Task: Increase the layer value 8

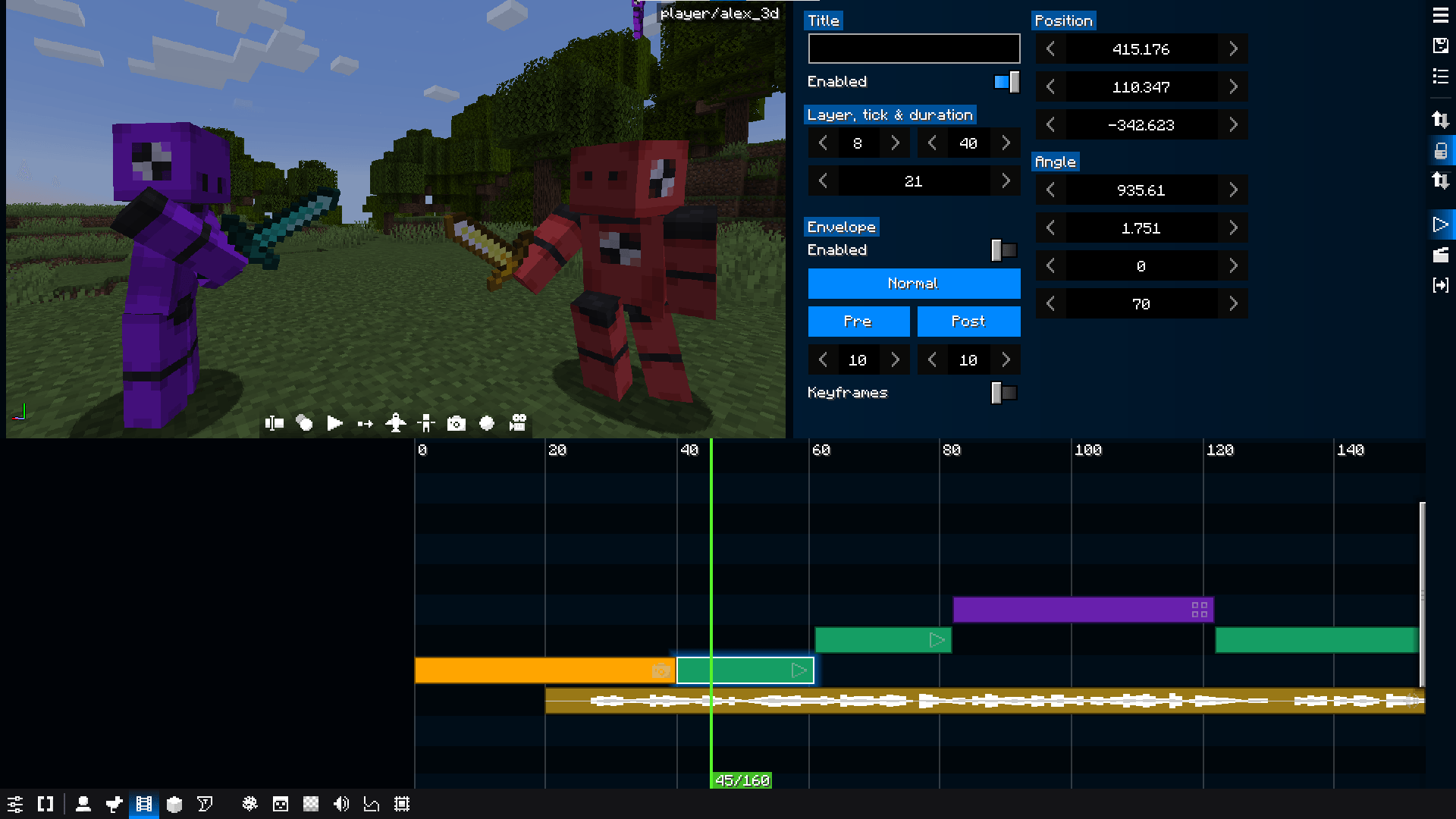Action: [x=895, y=143]
